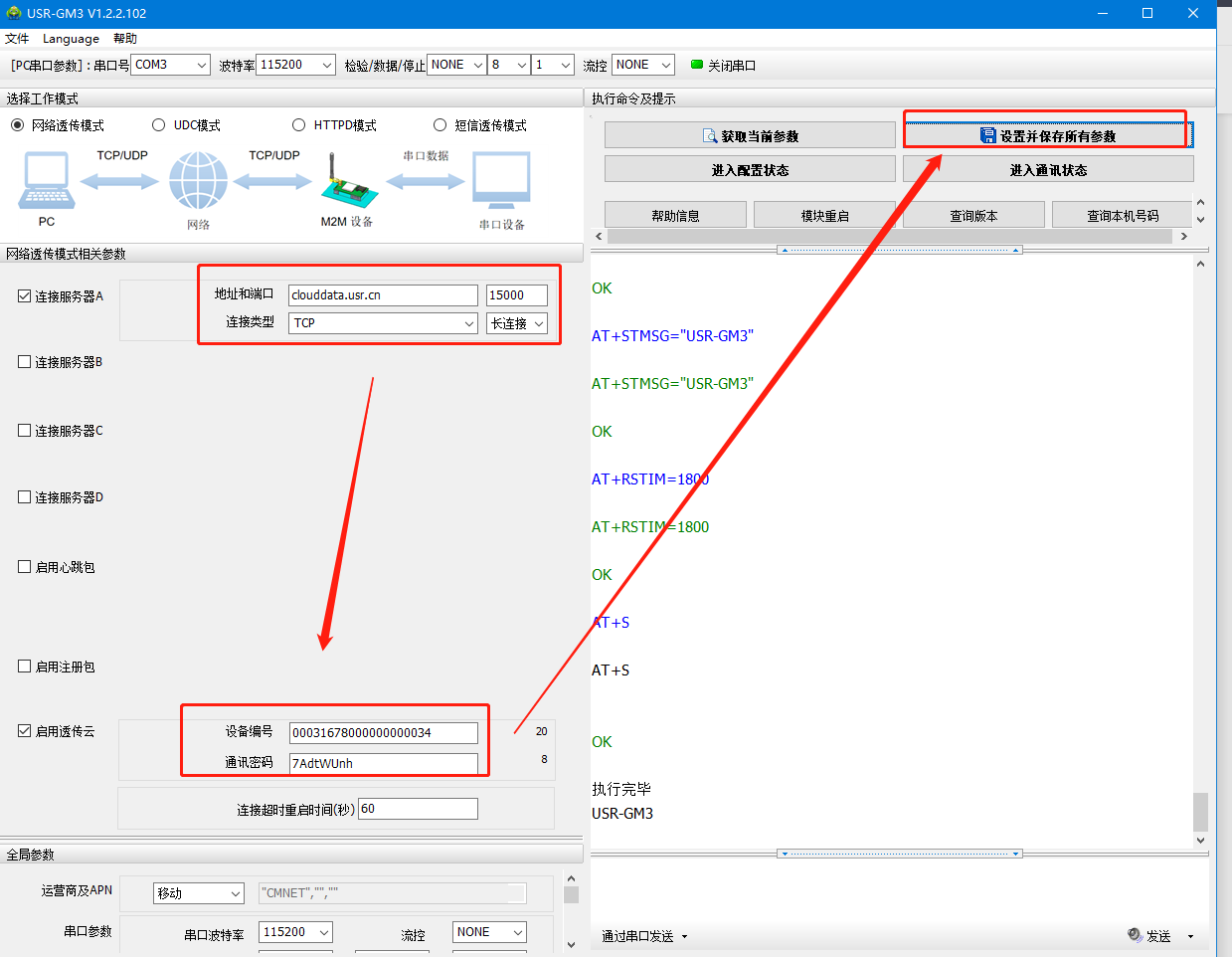Image resolution: width=1232 pixels, height=957 pixels.
Task: Expand the TCP connection type dropdown
Action: (x=383, y=323)
